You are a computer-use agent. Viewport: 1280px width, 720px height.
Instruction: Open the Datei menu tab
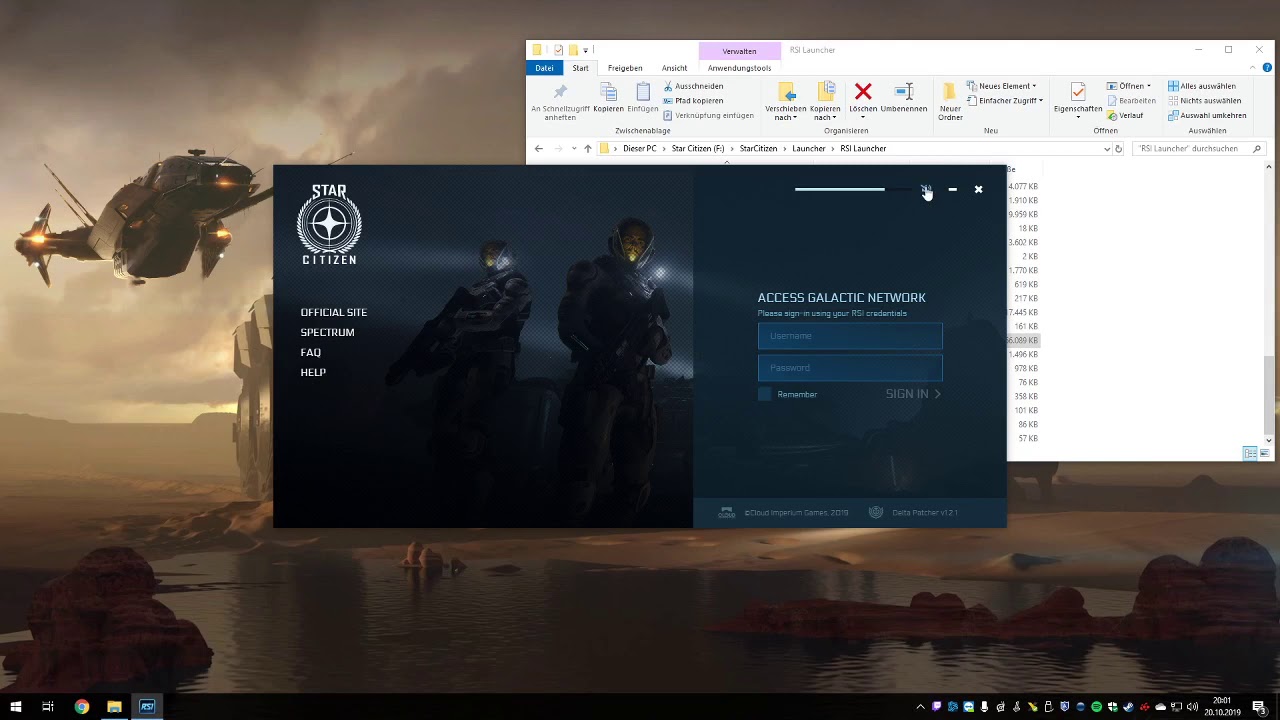544,68
